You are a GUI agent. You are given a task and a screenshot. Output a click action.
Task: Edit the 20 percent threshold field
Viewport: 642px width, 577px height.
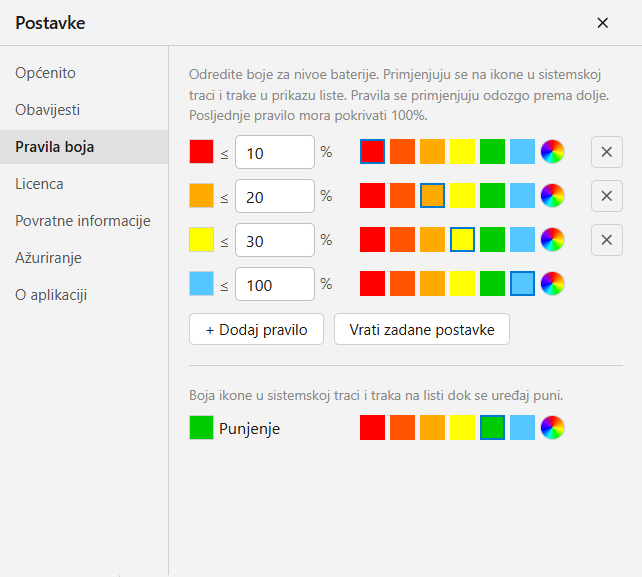275,196
